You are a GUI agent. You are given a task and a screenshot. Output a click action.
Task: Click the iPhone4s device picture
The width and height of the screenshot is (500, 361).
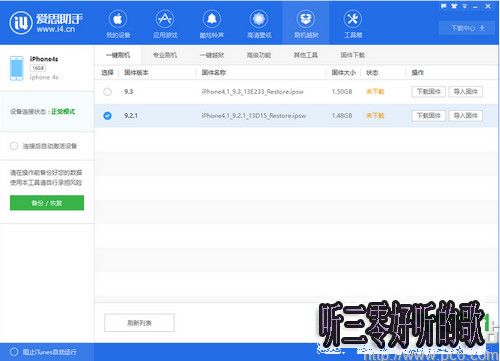click(x=17, y=68)
